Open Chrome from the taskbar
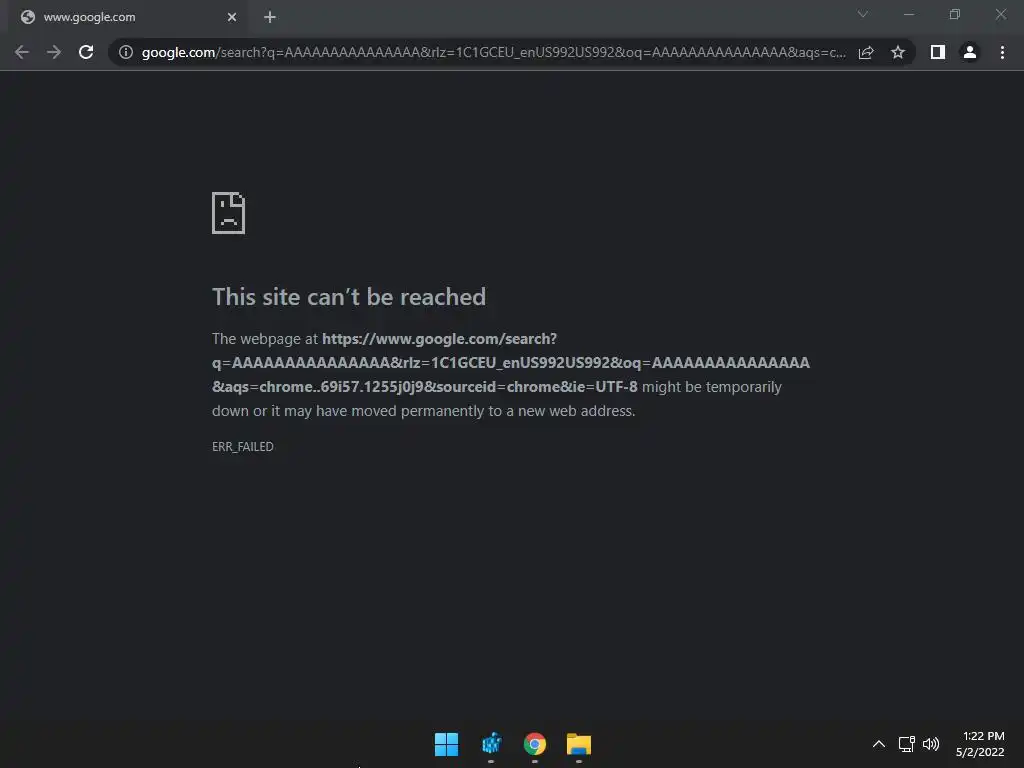Image resolution: width=1024 pixels, height=768 pixels. click(535, 744)
